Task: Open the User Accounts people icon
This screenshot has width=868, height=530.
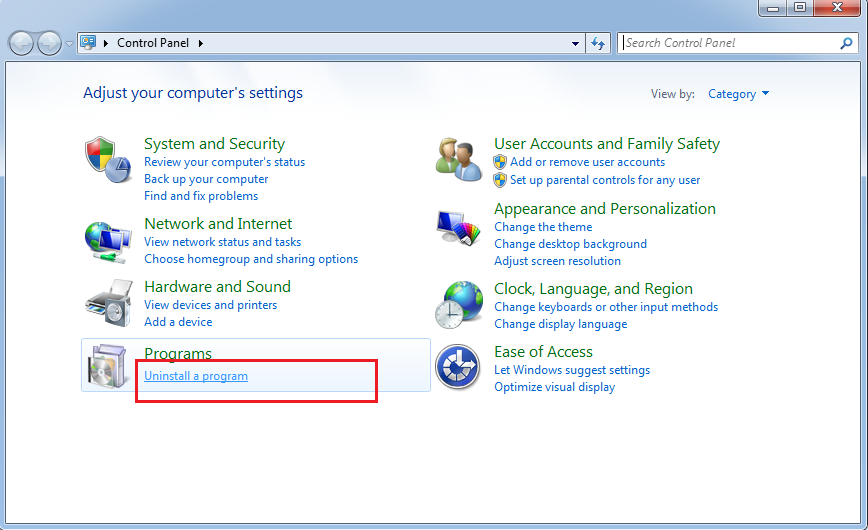Action: [x=459, y=159]
